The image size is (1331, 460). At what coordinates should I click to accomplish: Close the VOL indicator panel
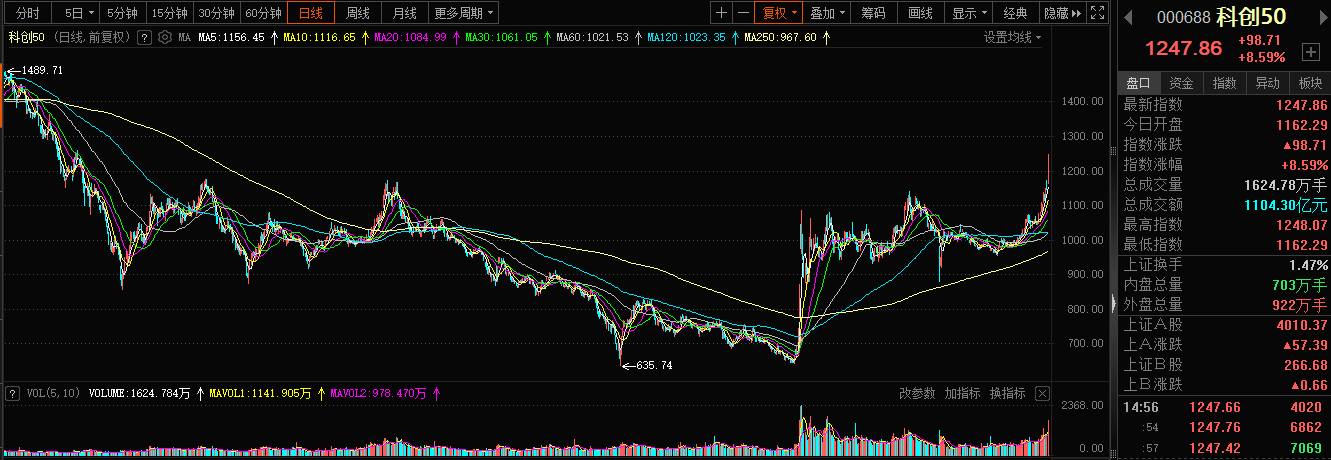coord(1042,393)
